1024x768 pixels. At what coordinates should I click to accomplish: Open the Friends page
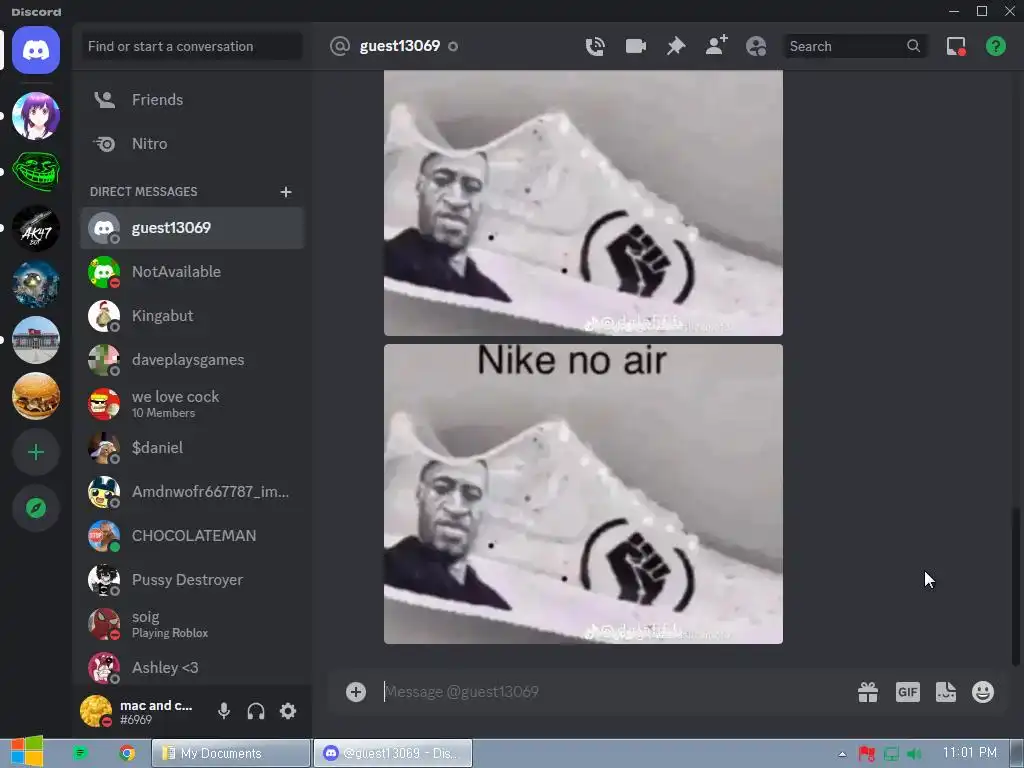(192, 100)
